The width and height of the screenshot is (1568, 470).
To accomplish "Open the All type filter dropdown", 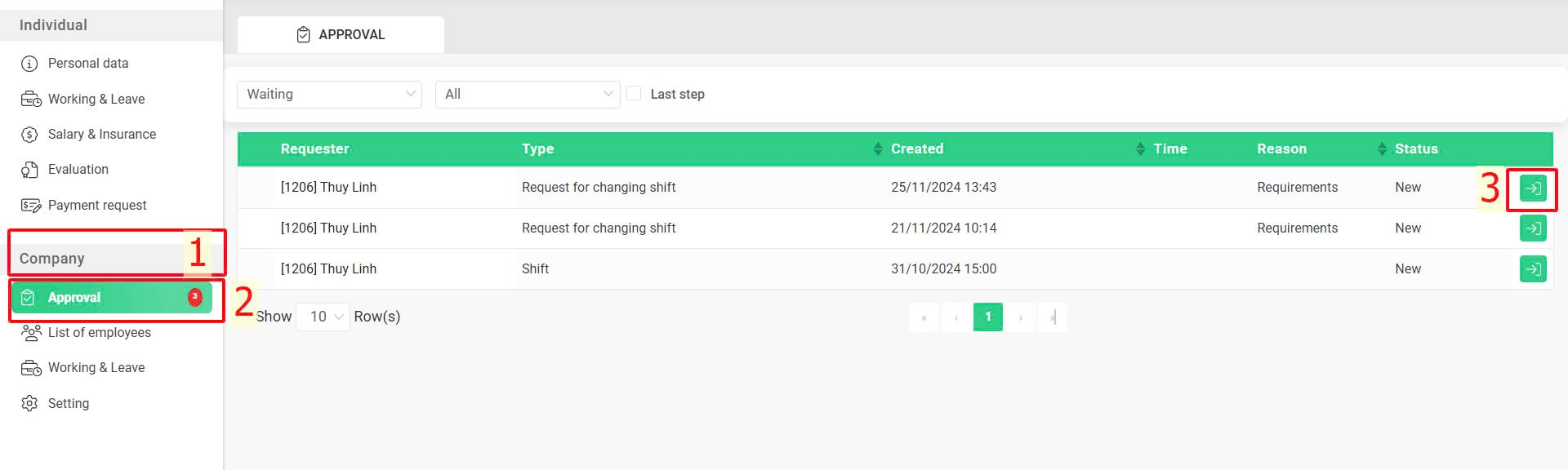I will point(528,95).
